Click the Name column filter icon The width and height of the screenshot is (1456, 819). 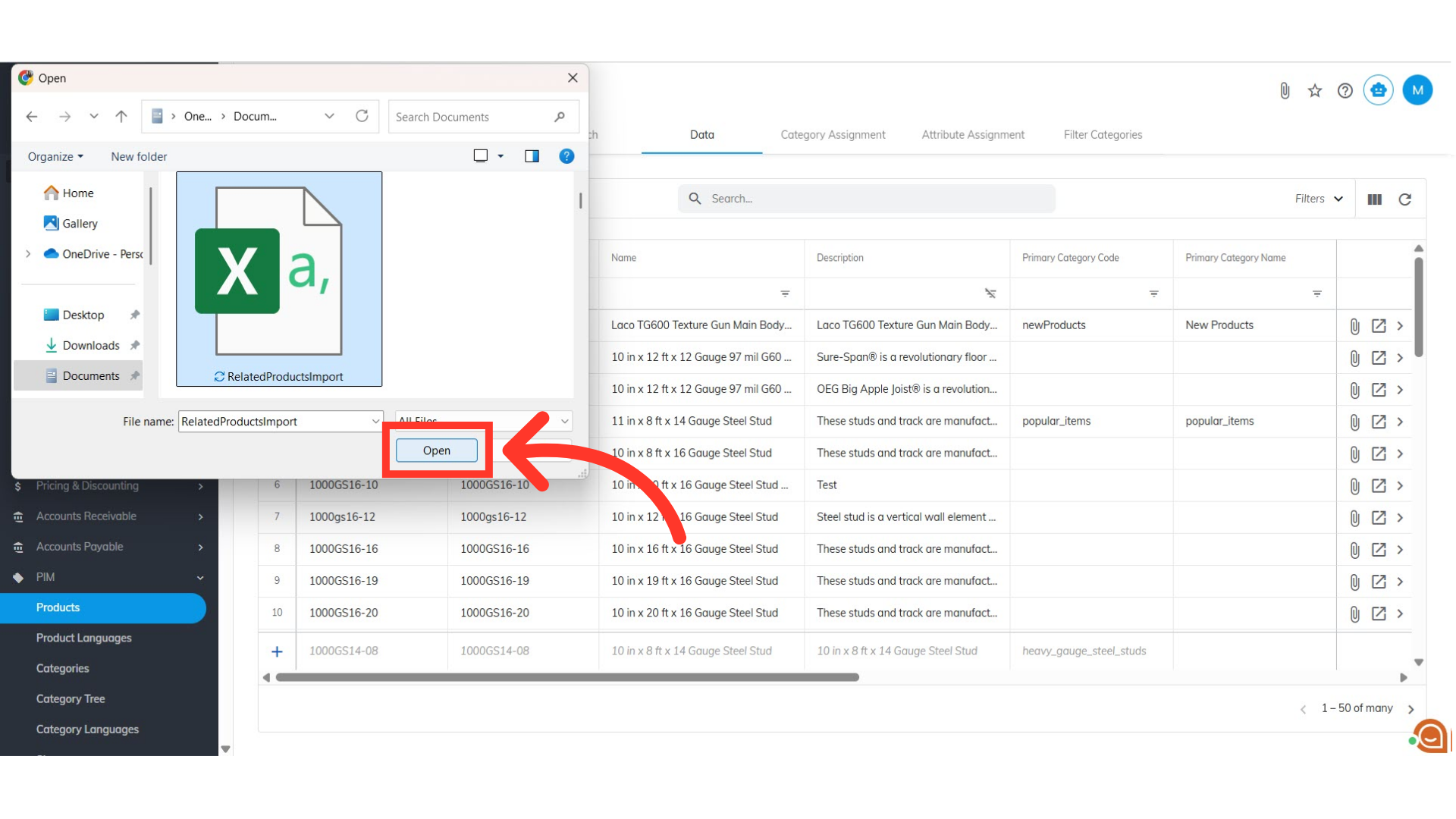(x=785, y=293)
